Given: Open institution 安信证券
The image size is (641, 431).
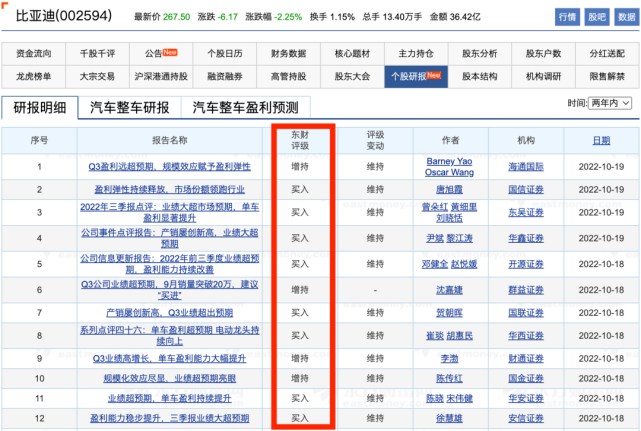Looking at the screenshot, I should (x=526, y=418).
